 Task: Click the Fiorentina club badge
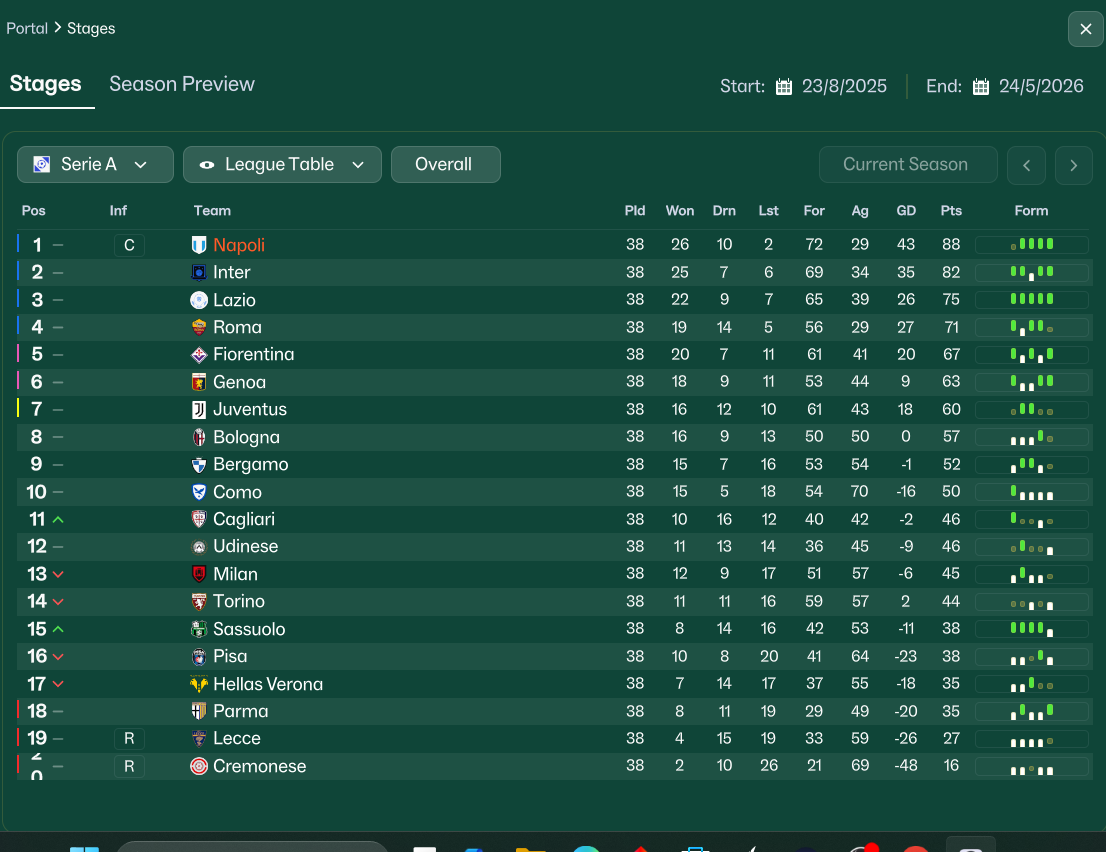199,355
